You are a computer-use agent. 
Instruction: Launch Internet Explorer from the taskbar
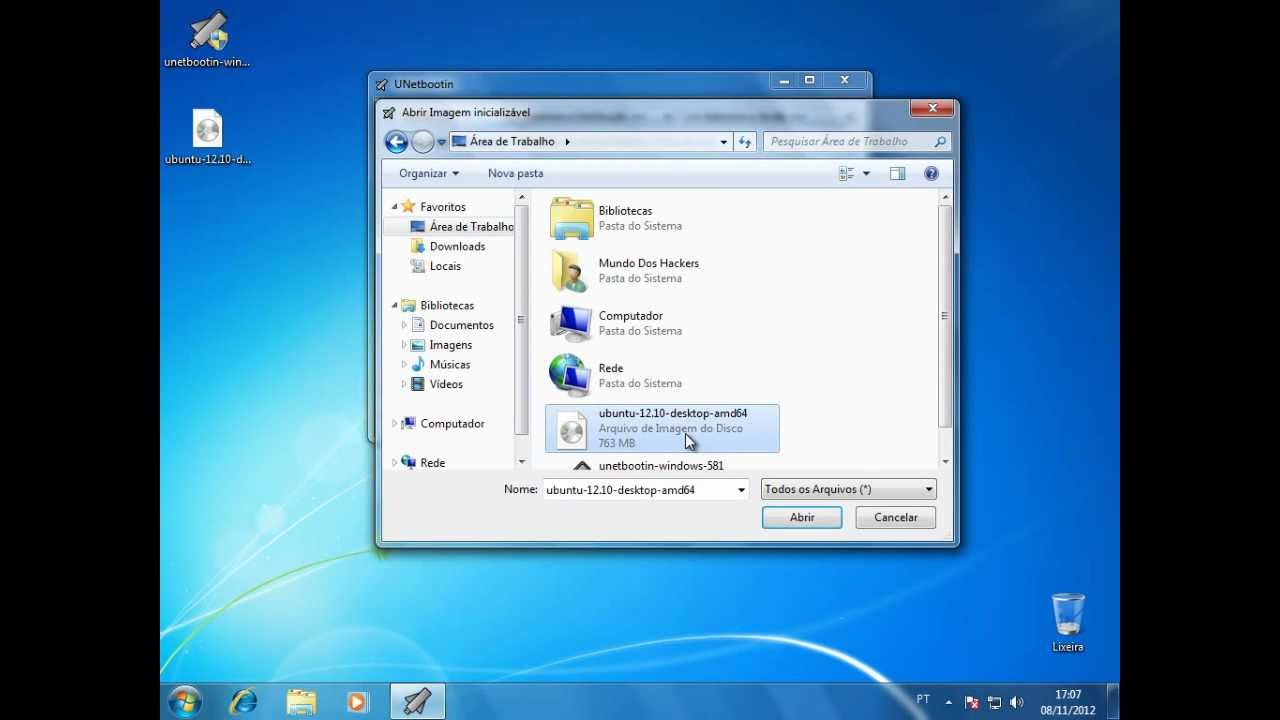pyautogui.click(x=243, y=702)
